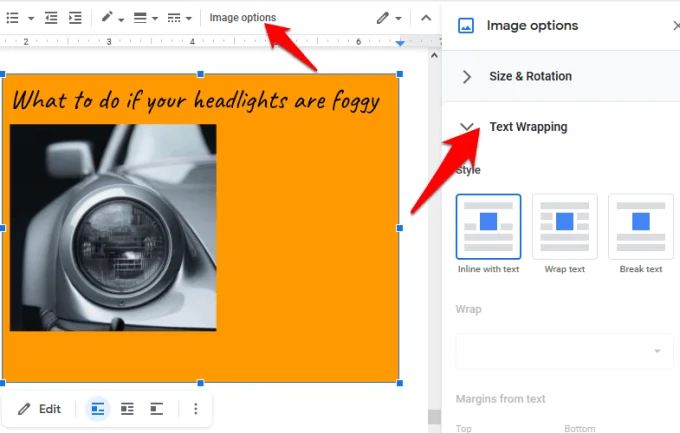Viewport: 680px width, 433px height.
Task: Choose break text icon in the image toolbar
Action: [x=157, y=409]
